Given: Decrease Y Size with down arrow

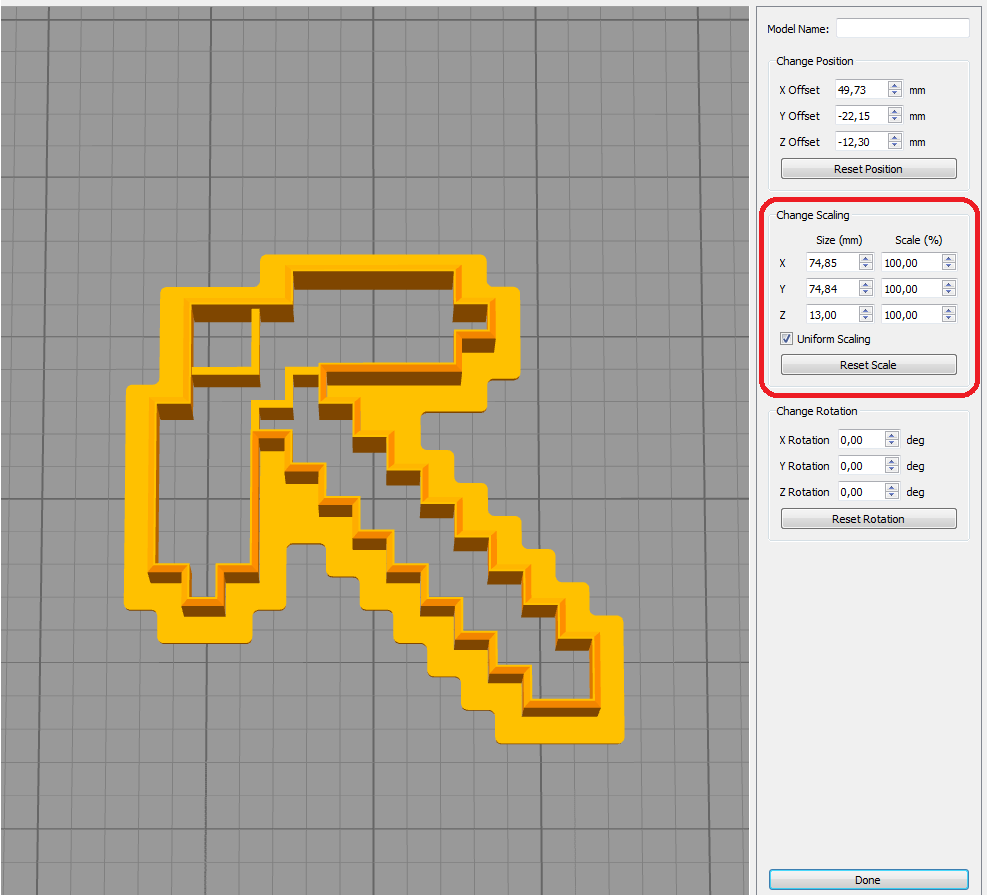Looking at the screenshot, I should pos(866,292).
